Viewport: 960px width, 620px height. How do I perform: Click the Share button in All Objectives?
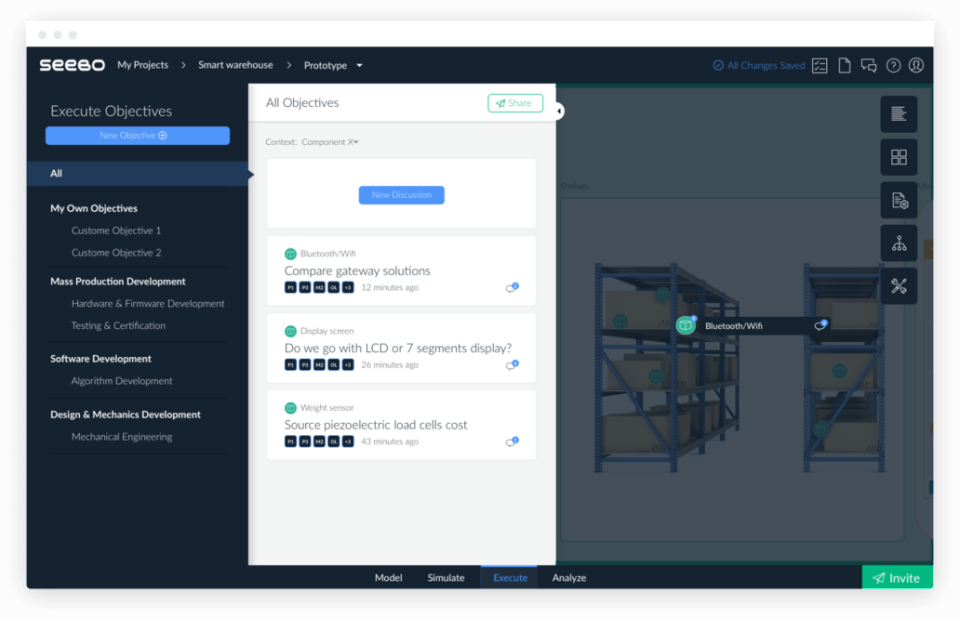click(514, 103)
